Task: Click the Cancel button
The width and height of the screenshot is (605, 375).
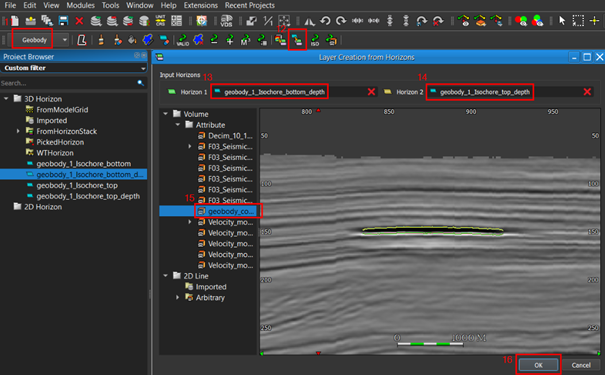Action: coord(581,365)
